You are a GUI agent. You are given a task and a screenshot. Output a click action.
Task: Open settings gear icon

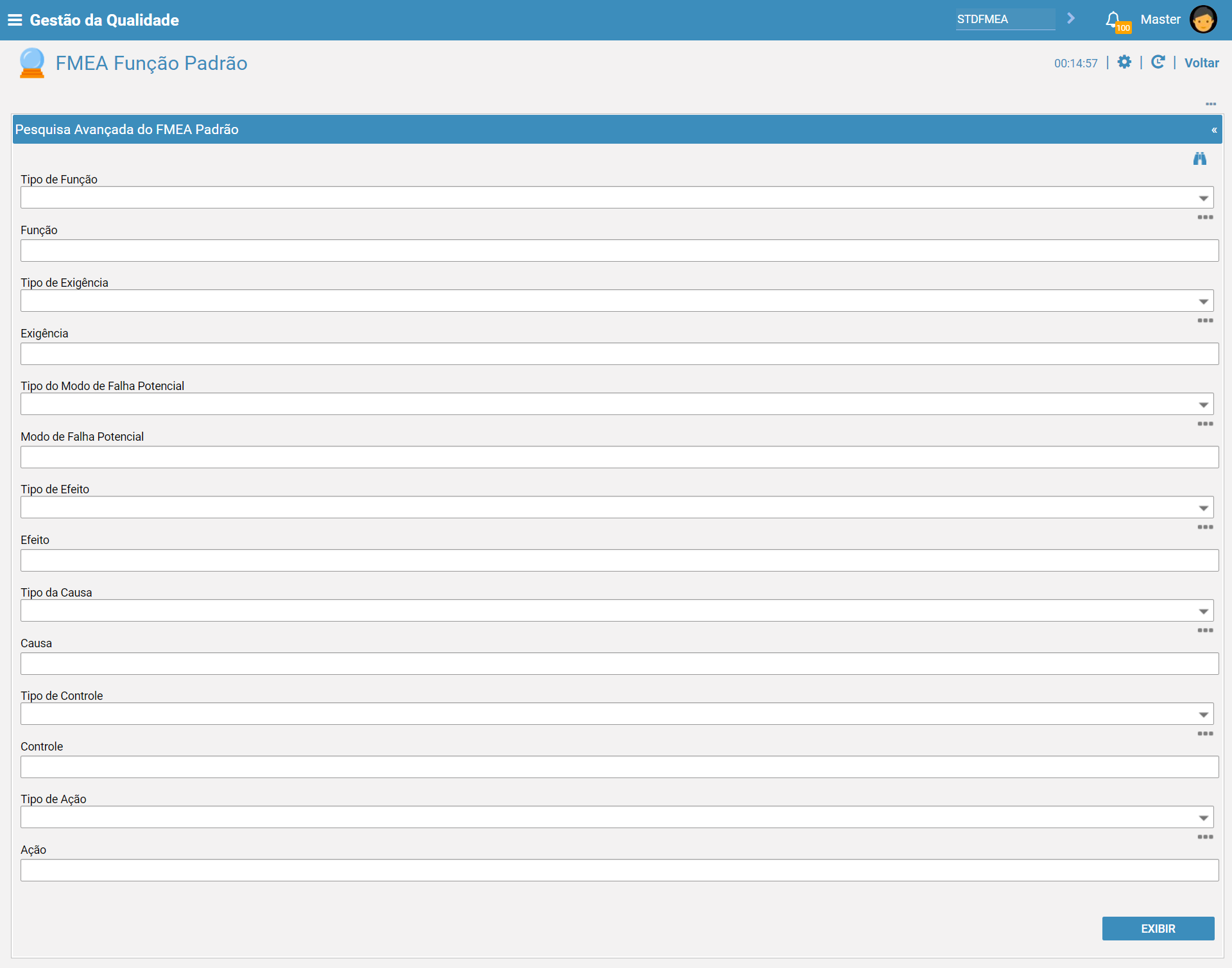tap(1124, 62)
